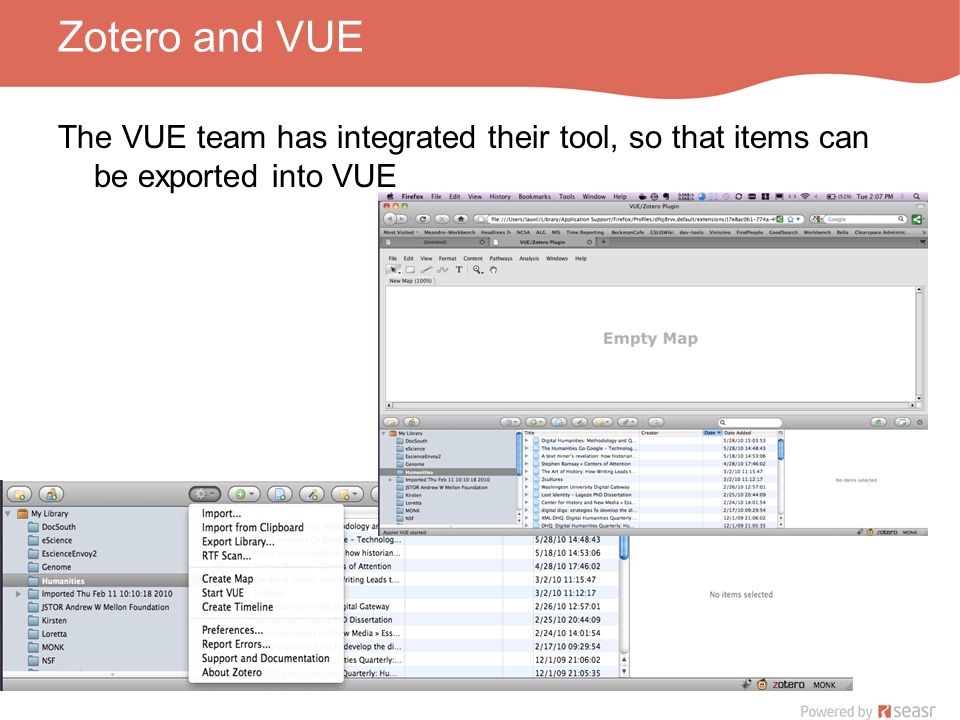Viewport: 960px width, 720px height.
Task: Select About Zotero menu entry
Action: [x=231, y=672]
